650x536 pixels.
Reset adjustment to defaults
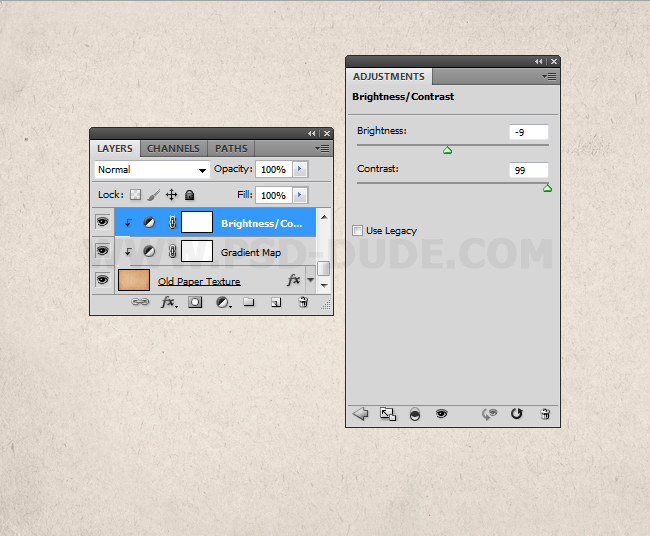click(517, 413)
